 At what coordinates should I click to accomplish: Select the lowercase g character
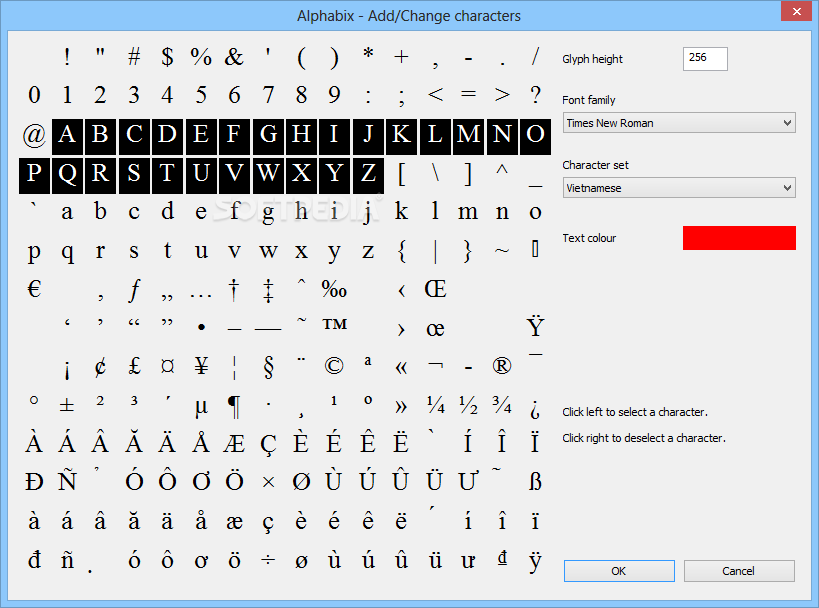tap(268, 214)
